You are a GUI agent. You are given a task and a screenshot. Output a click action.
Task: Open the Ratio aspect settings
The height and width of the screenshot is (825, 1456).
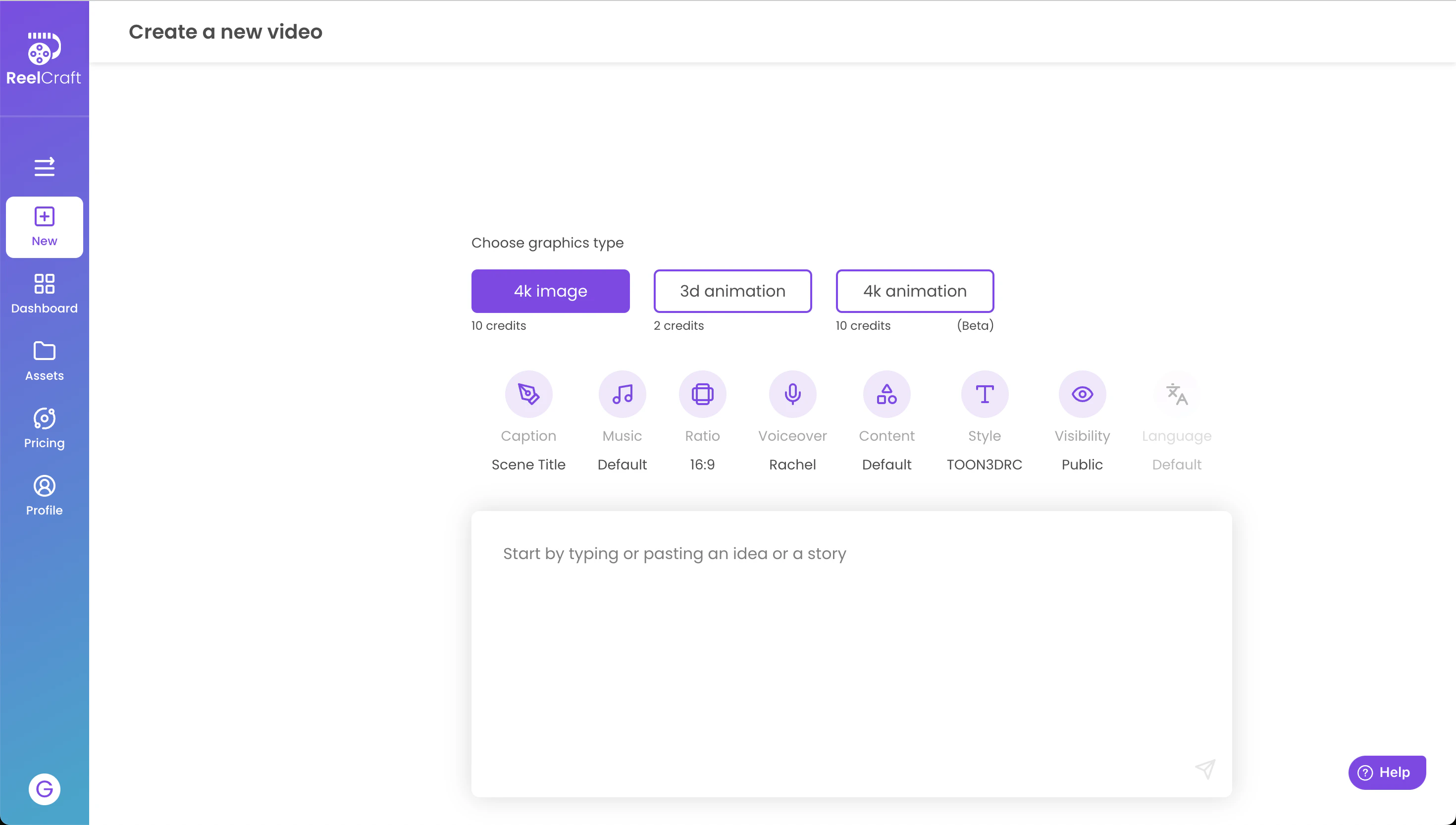pyautogui.click(x=702, y=394)
